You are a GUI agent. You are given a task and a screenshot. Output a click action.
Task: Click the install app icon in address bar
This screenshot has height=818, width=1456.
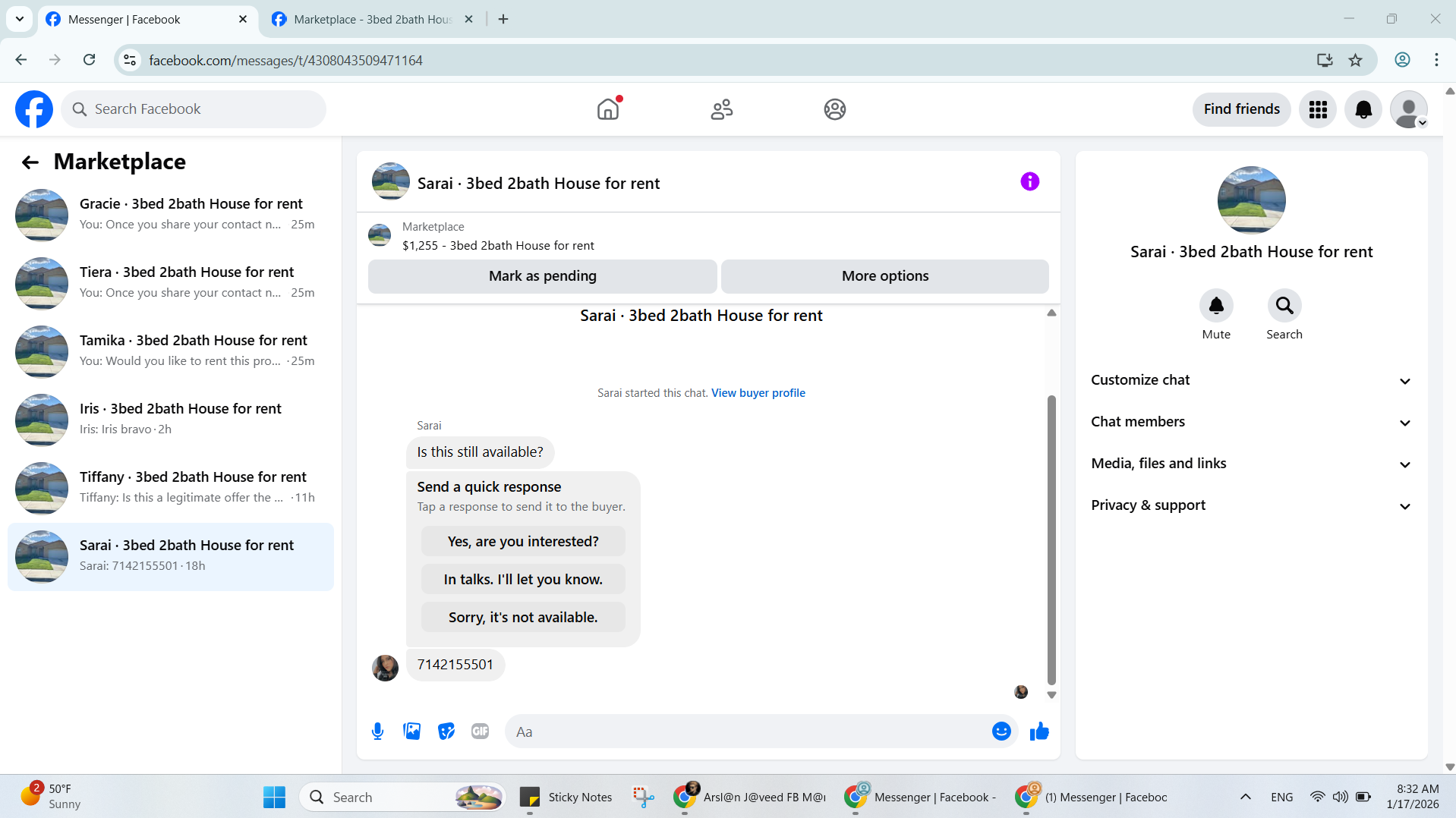(1325, 60)
